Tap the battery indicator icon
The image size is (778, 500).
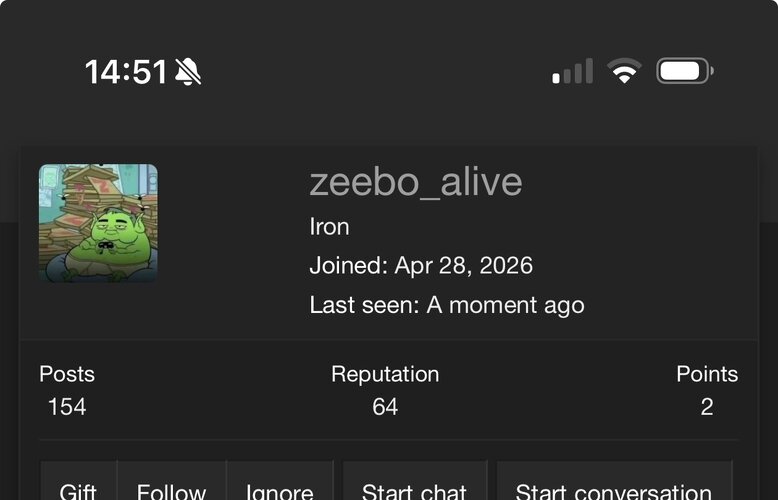685,71
